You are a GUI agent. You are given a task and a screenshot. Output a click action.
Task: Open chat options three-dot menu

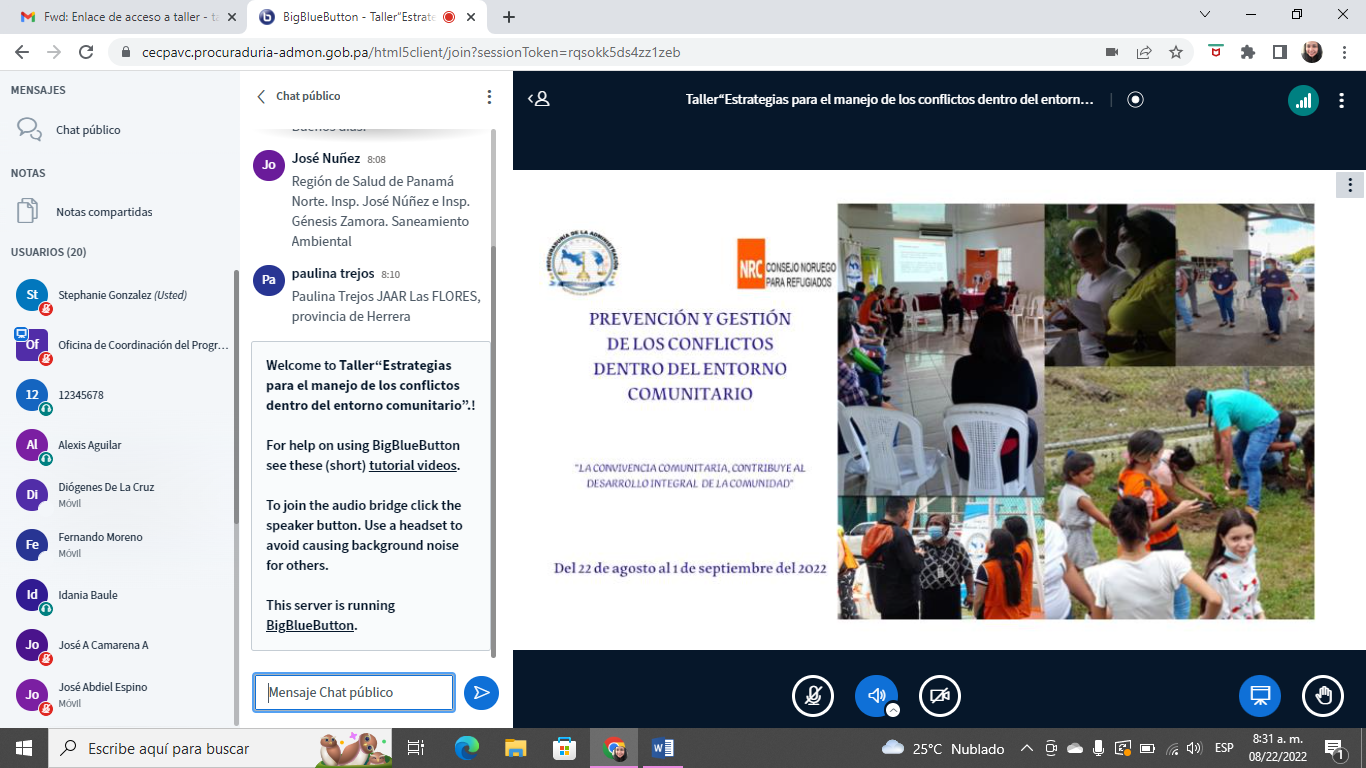pos(489,97)
